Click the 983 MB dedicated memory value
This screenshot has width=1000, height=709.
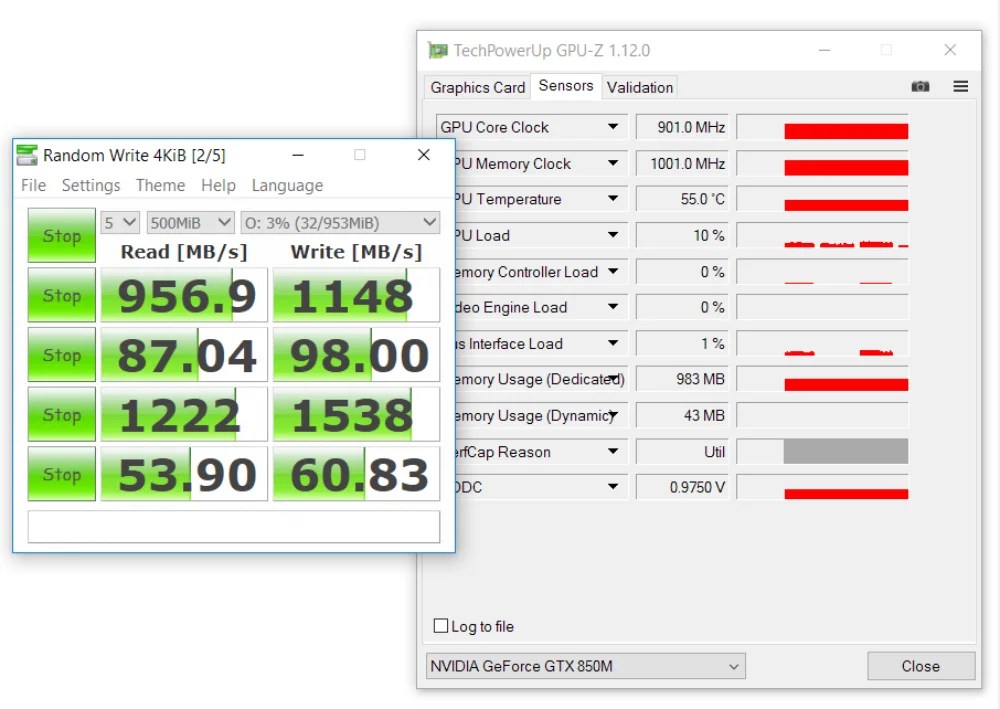tap(682, 379)
